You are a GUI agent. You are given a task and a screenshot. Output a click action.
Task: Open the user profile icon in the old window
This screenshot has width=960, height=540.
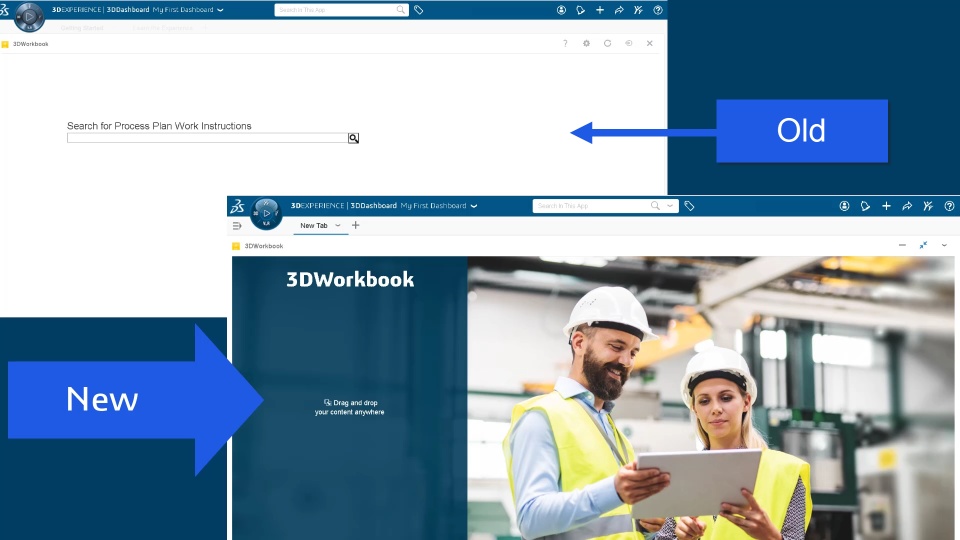coord(561,10)
